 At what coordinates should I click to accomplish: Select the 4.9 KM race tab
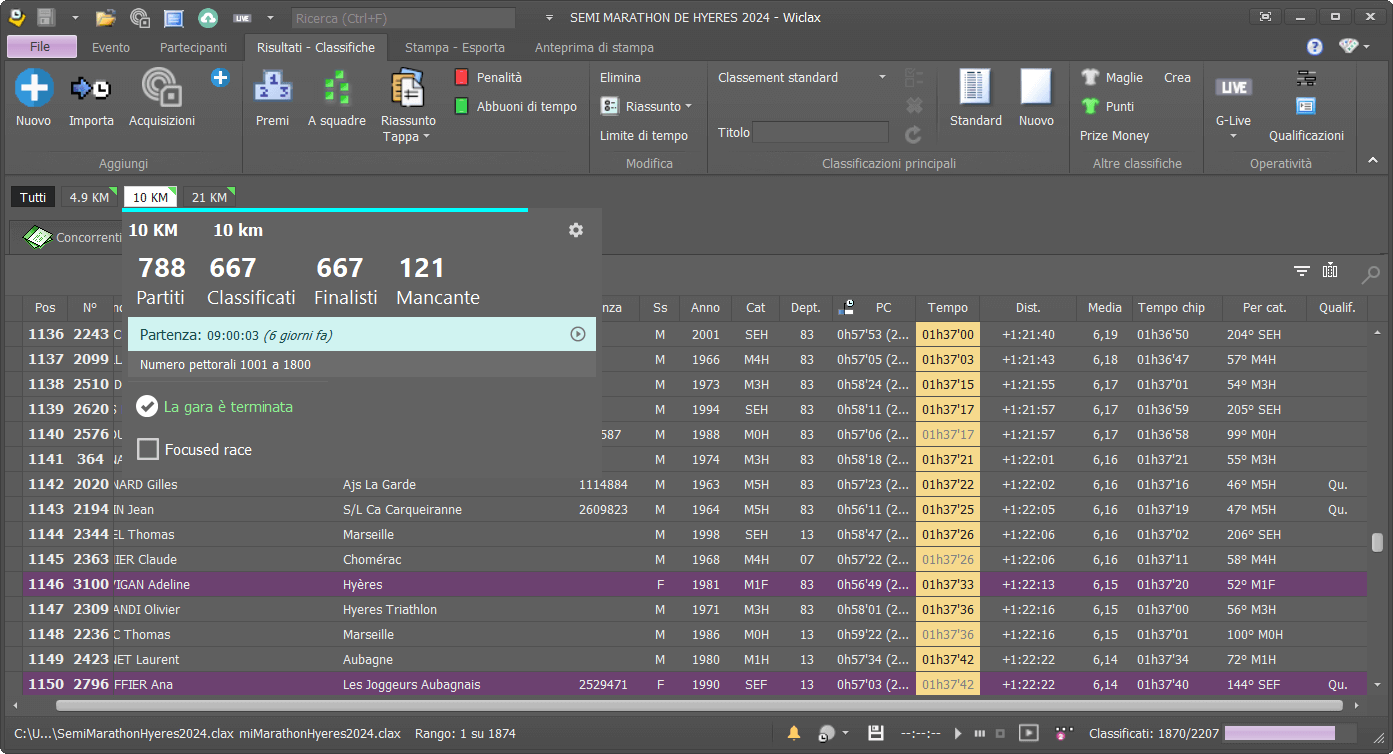[90, 197]
